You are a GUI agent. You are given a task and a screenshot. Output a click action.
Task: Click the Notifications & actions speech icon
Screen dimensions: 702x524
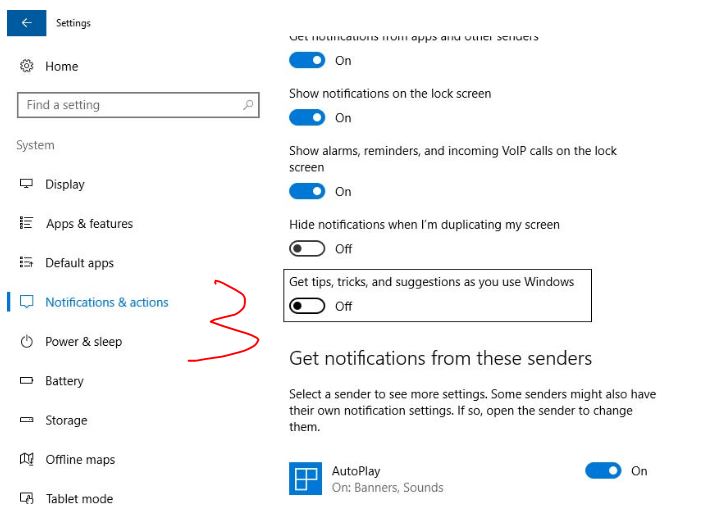pos(27,302)
